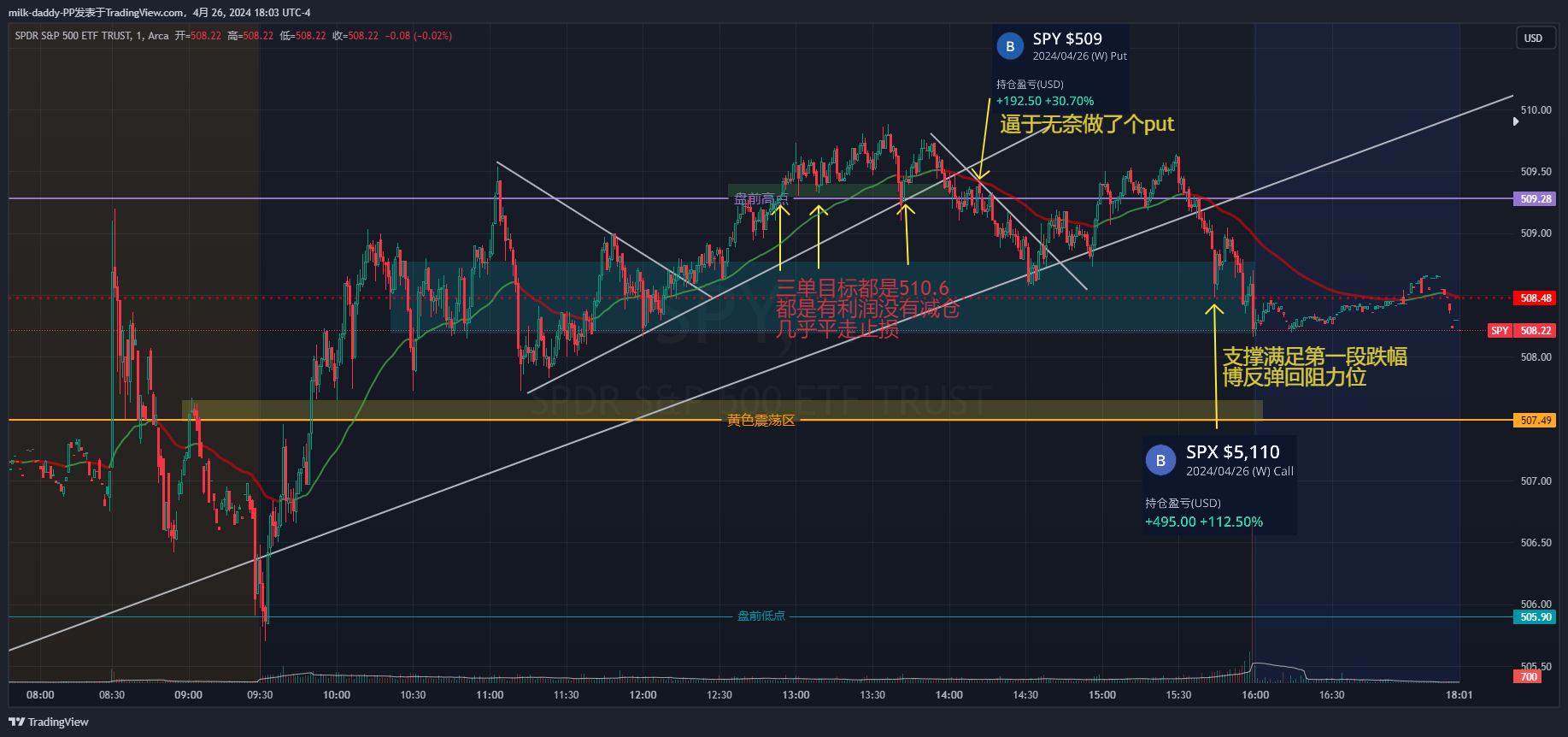Select the 盘前高点 line label
The height and width of the screenshot is (737, 1568).
(x=761, y=199)
